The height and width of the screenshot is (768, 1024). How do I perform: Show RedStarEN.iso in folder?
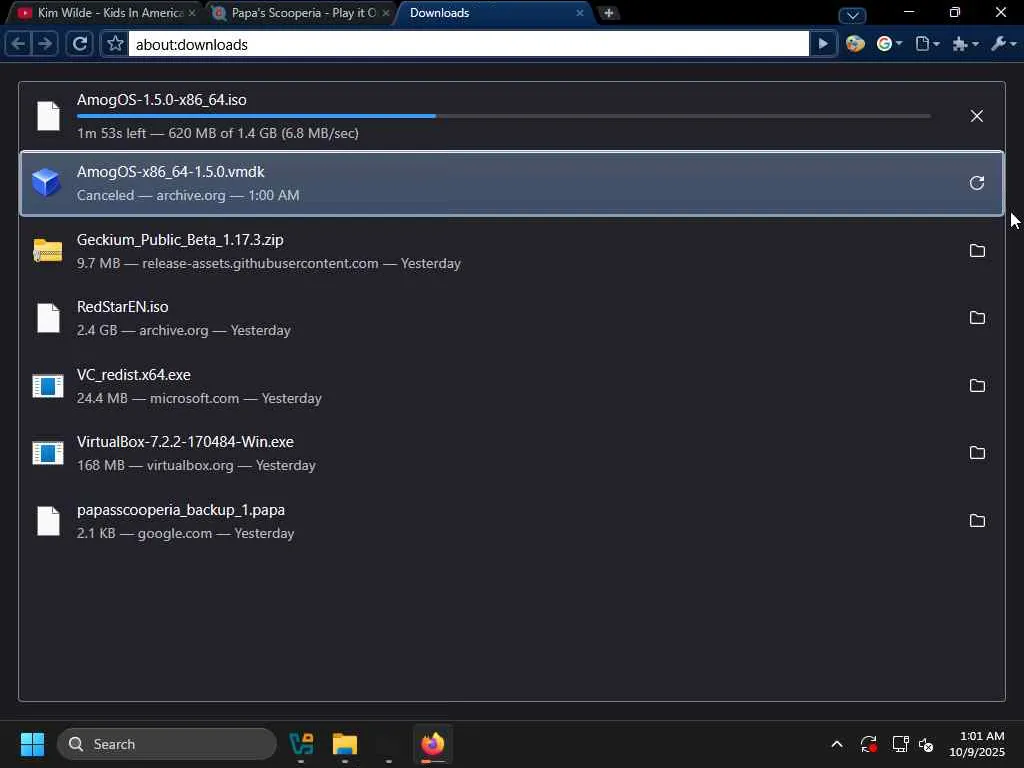click(x=977, y=318)
